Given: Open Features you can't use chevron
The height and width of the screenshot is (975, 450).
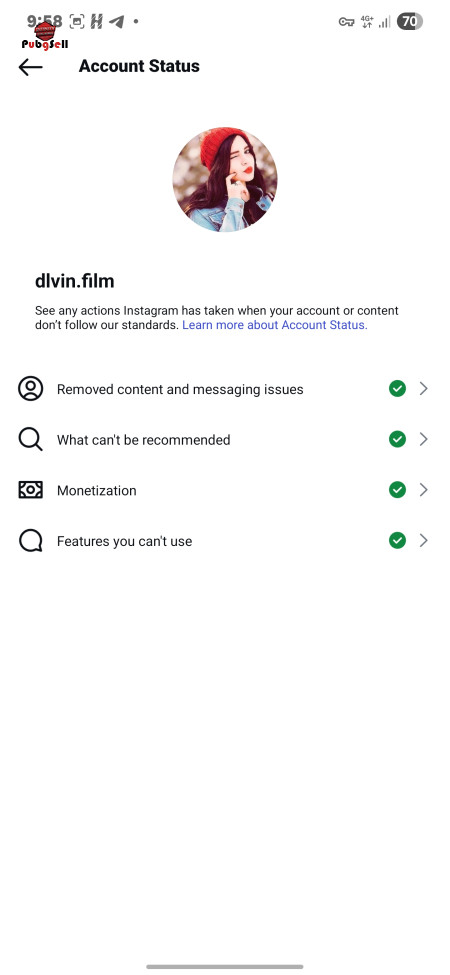Looking at the screenshot, I should [x=423, y=541].
